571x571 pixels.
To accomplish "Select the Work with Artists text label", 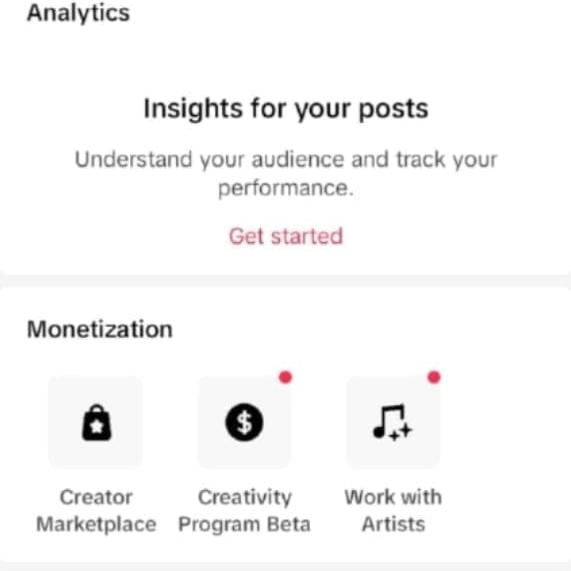I will (x=393, y=511).
